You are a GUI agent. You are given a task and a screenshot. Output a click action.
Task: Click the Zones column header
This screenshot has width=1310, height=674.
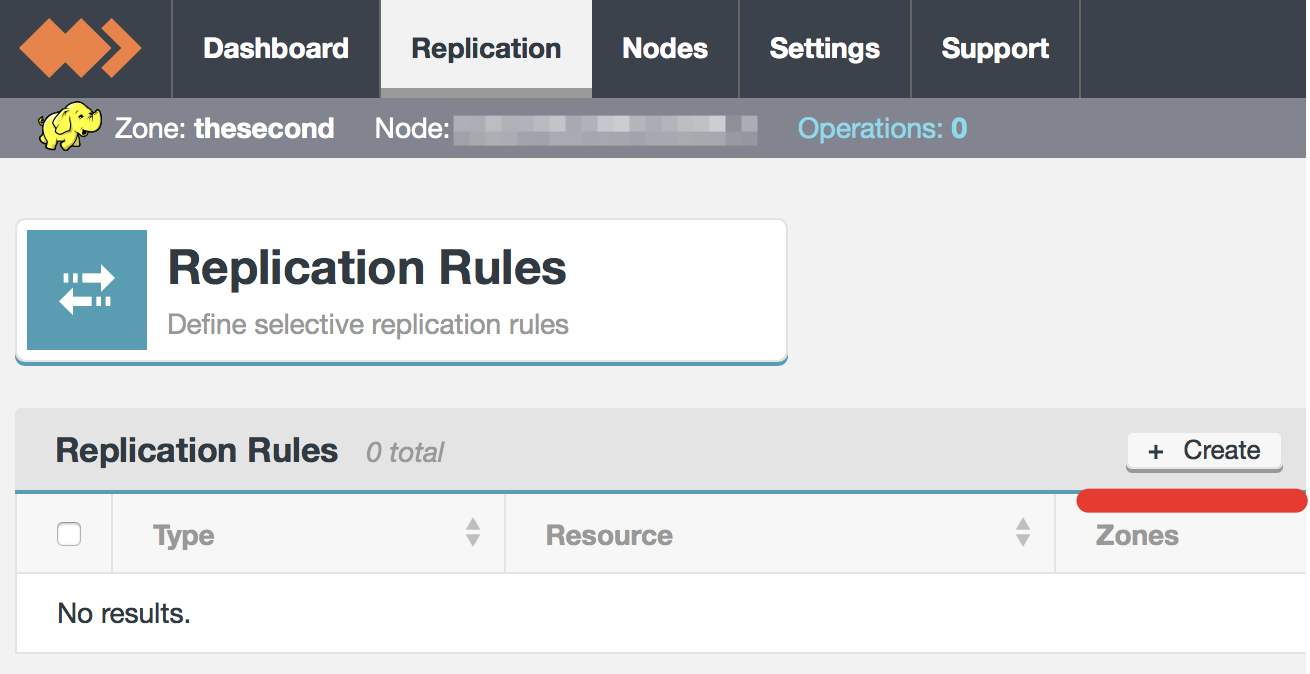[x=1137, y=536]
